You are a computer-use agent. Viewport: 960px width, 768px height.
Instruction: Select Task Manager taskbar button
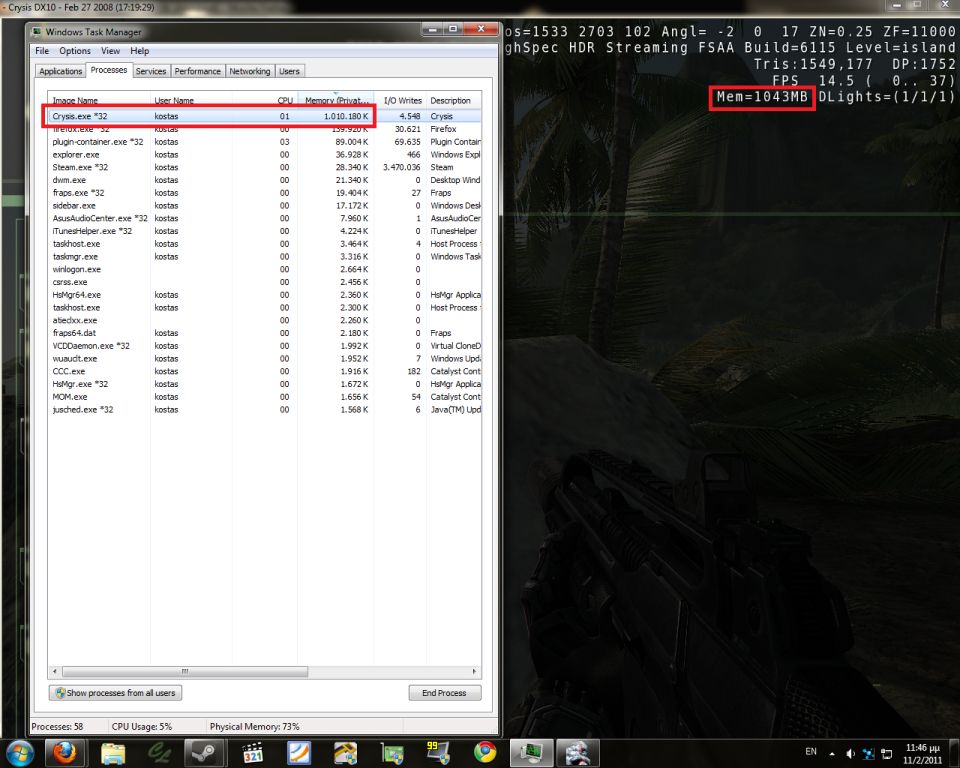coord(531,753)
